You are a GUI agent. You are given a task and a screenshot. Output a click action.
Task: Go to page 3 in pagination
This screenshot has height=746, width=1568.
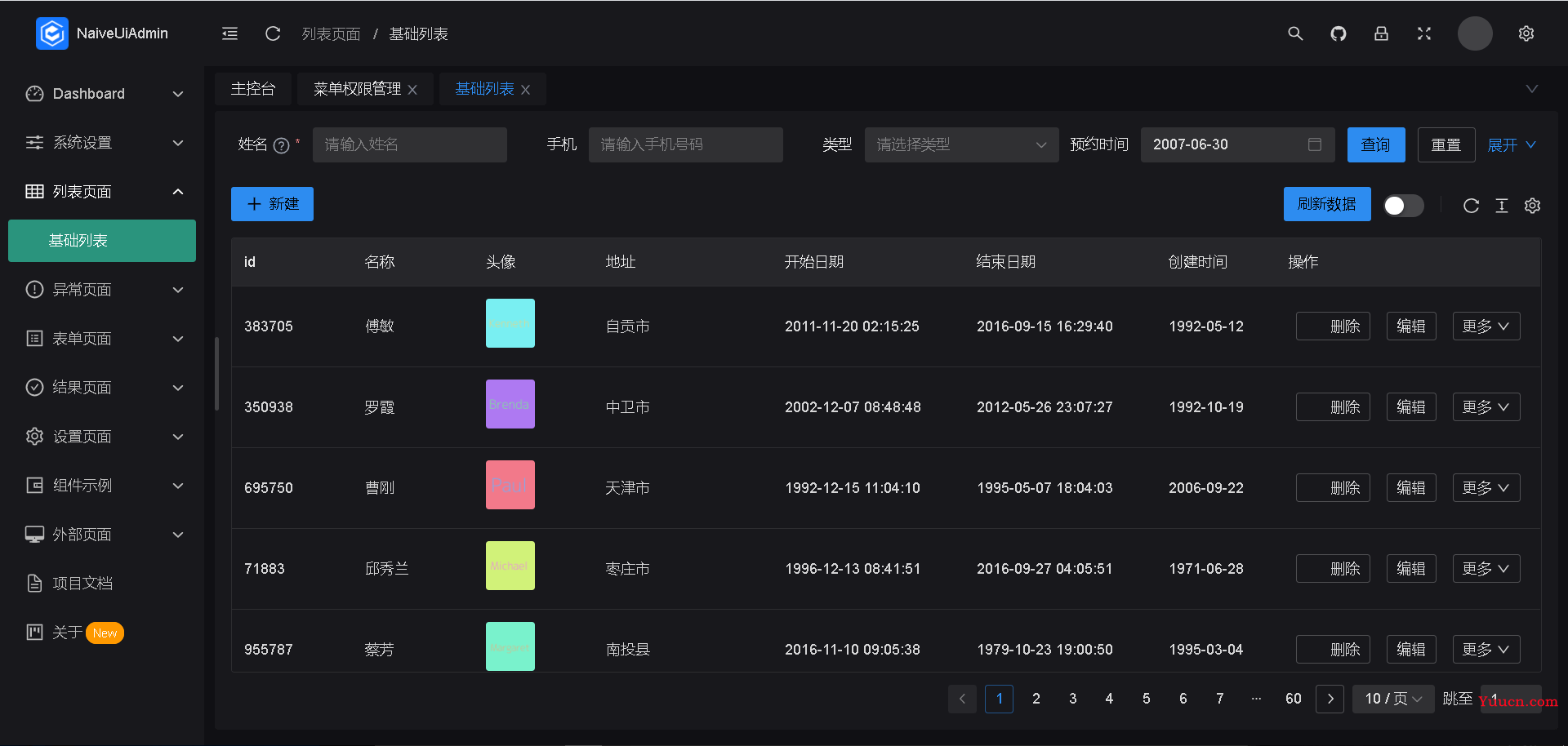point(1073,699)
